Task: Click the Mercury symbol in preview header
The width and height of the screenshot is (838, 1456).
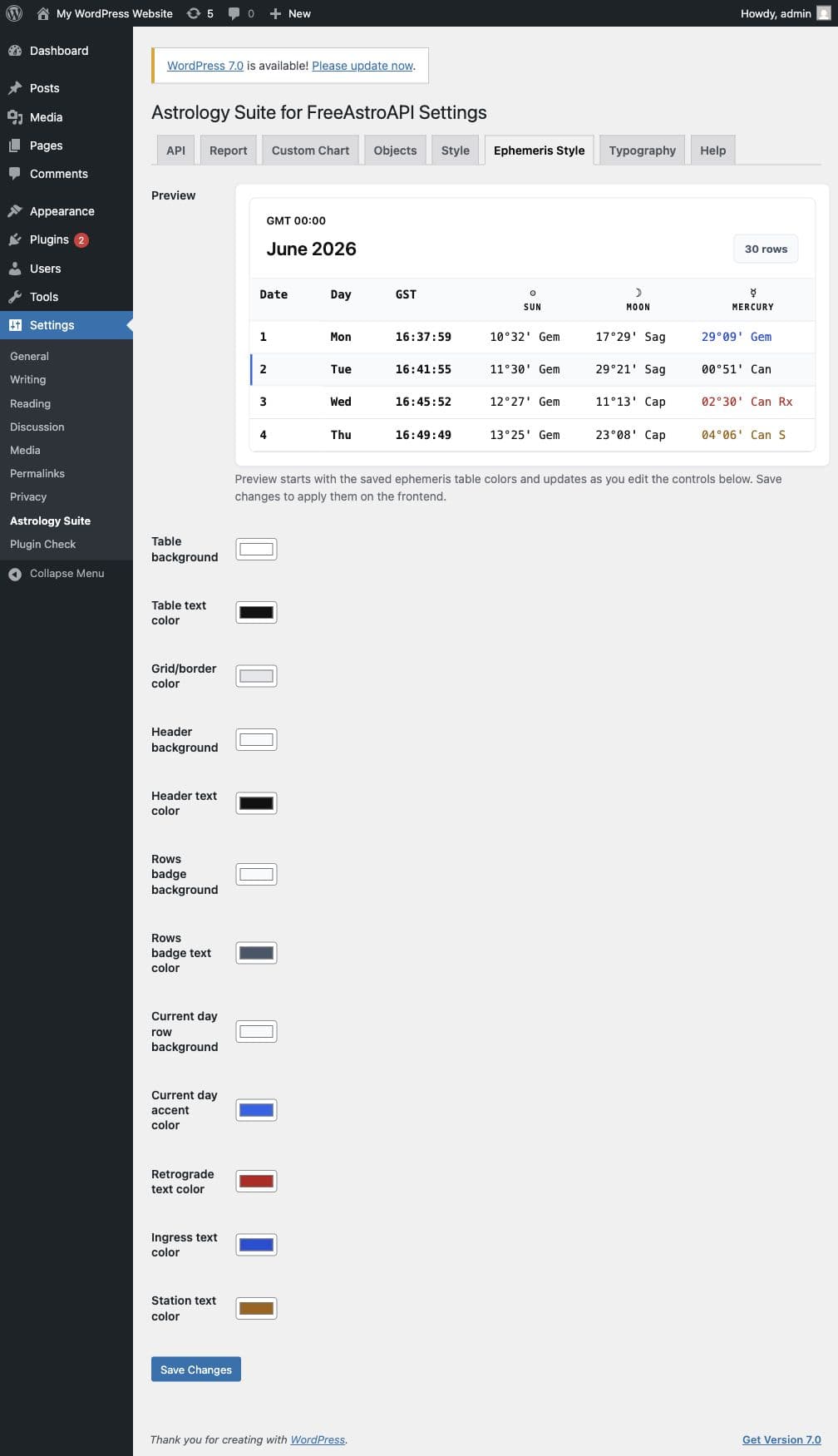Action: point(753,293)
